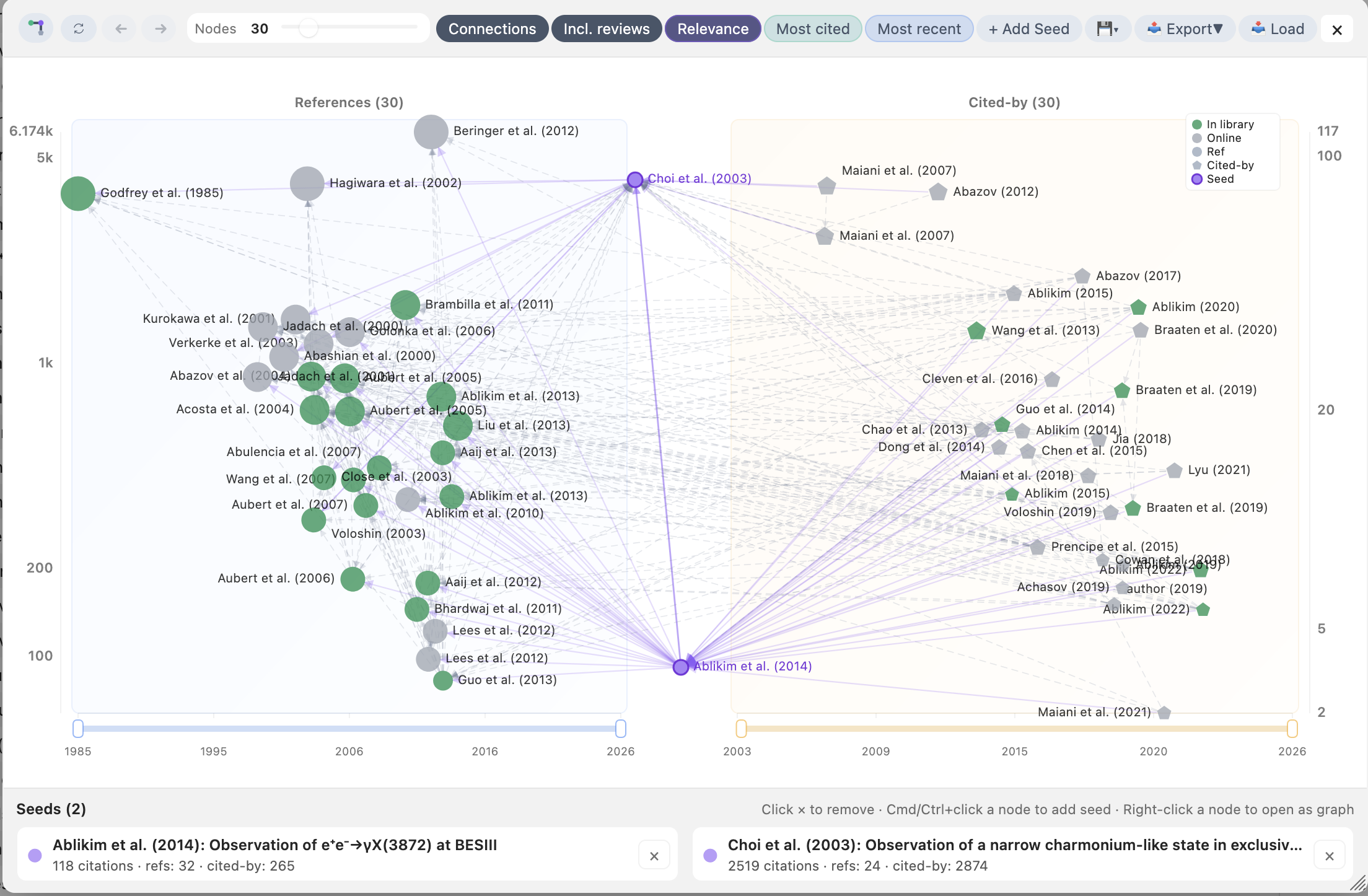1368x896 pixels.
Task: Click the Nodes value field showing 30
Action: [260, 29]
